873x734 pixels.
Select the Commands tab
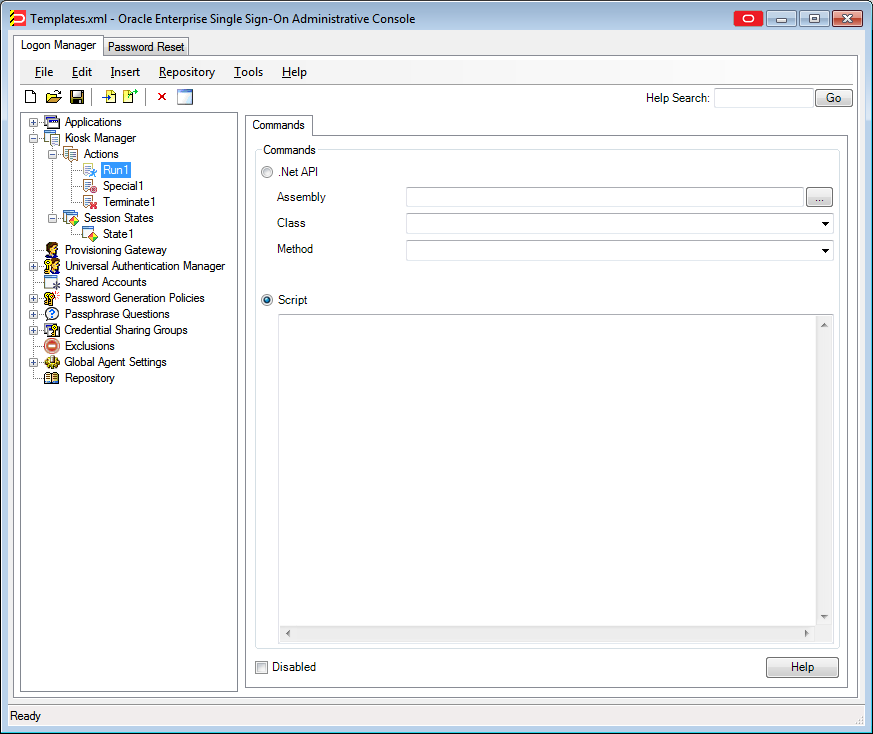coord(278,125)
